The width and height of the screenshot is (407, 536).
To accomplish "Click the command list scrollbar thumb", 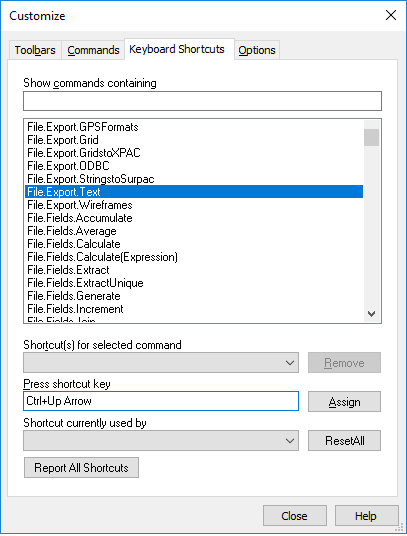I will point(371,137).
